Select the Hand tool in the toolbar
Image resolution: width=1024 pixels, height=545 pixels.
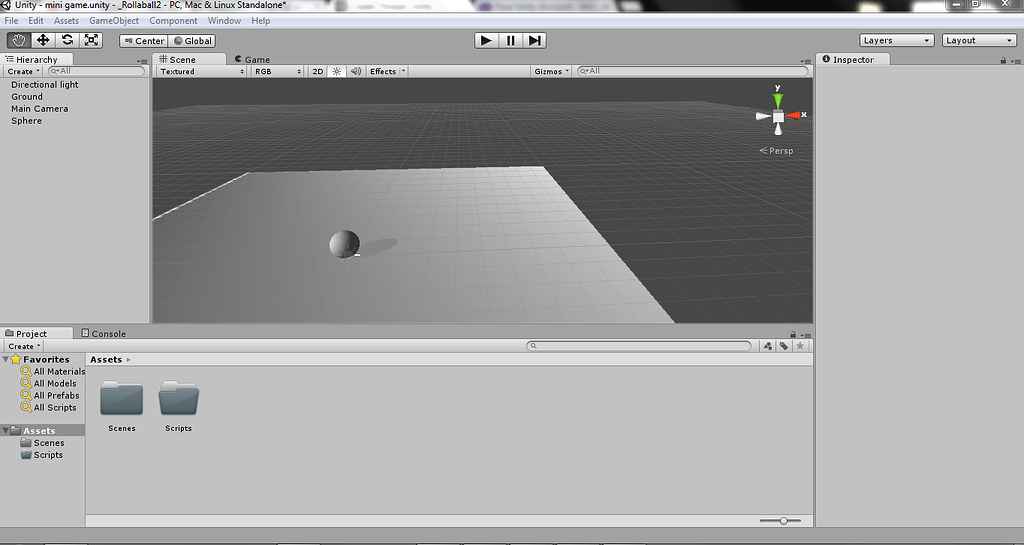[18, 40]
